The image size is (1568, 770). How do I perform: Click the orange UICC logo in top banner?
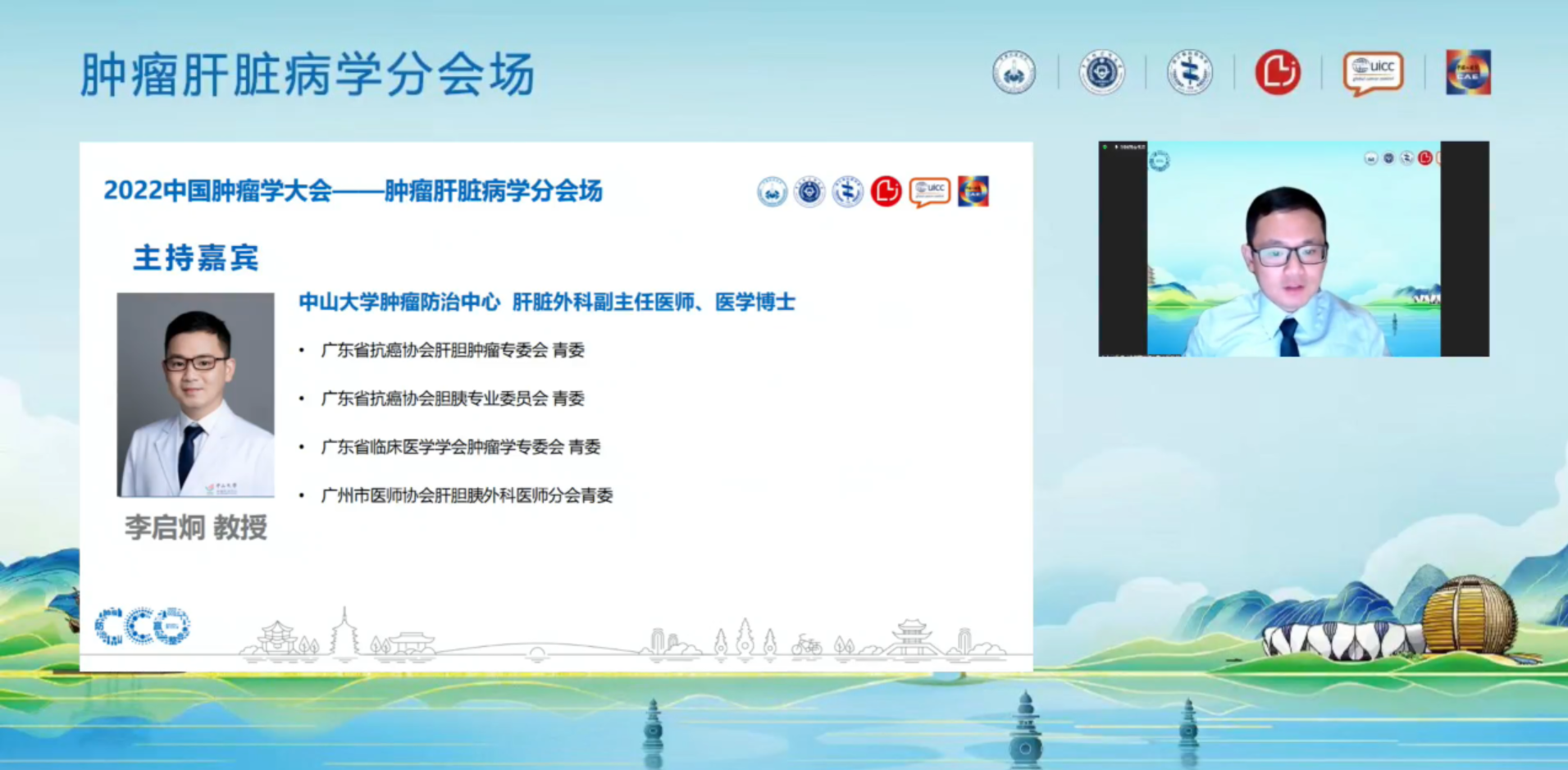pyautogui.click(x=1373, y=73)
